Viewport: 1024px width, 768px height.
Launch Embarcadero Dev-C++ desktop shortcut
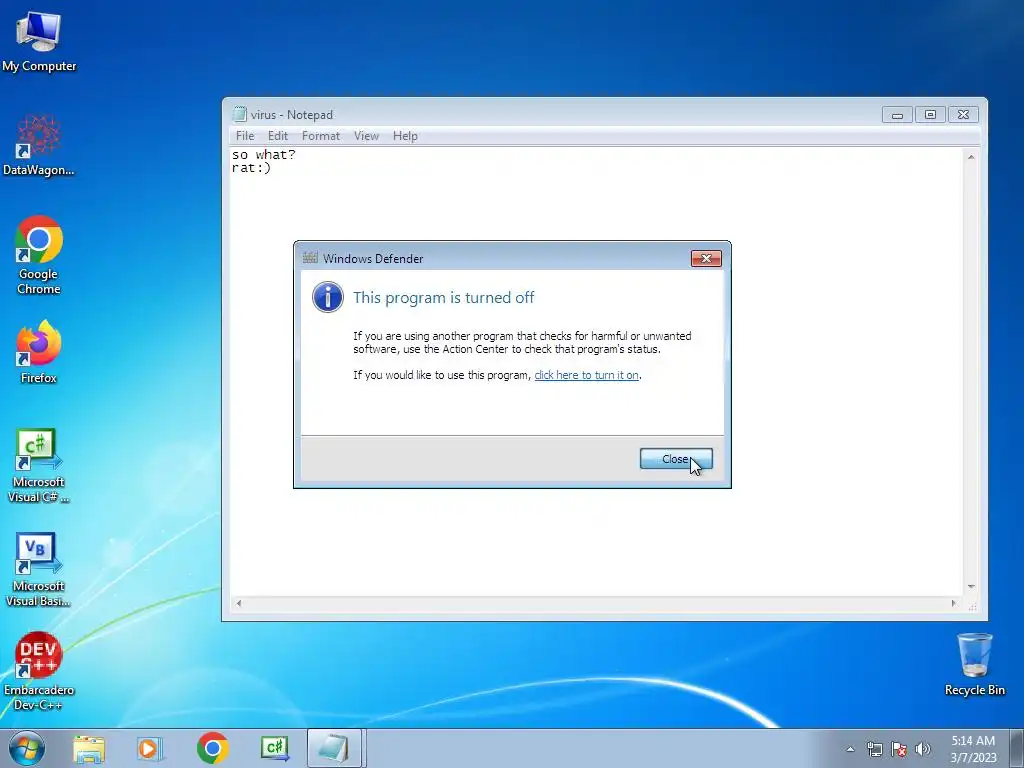pyautogui.click(x=39, y=671)
